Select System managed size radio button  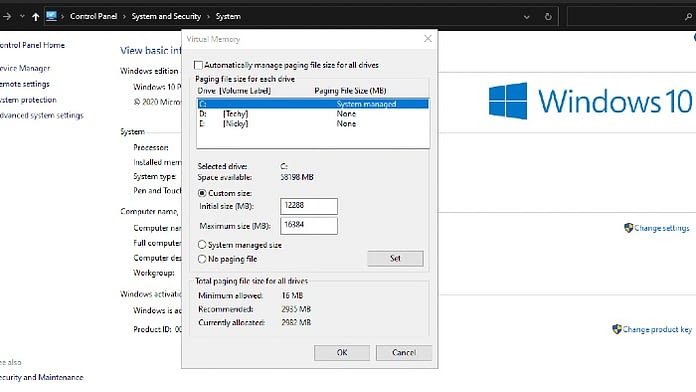click(202, 245)
